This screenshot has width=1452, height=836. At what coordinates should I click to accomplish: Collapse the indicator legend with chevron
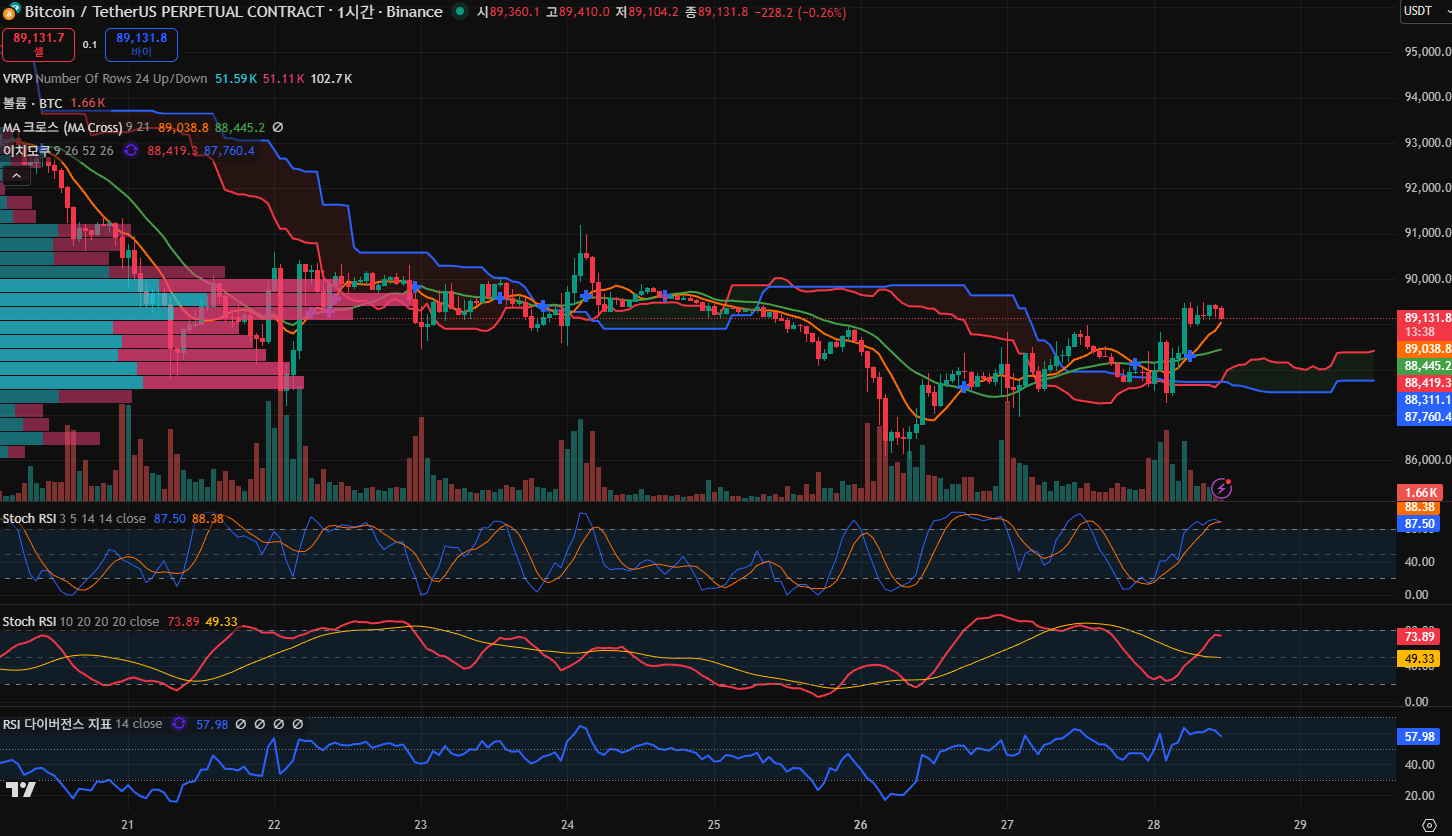coord(15,176)
